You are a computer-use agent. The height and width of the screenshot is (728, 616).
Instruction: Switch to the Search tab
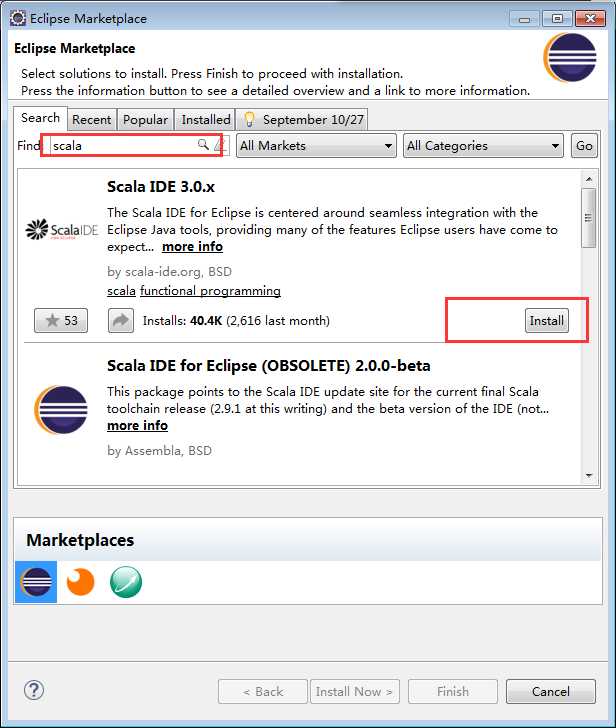40,118
